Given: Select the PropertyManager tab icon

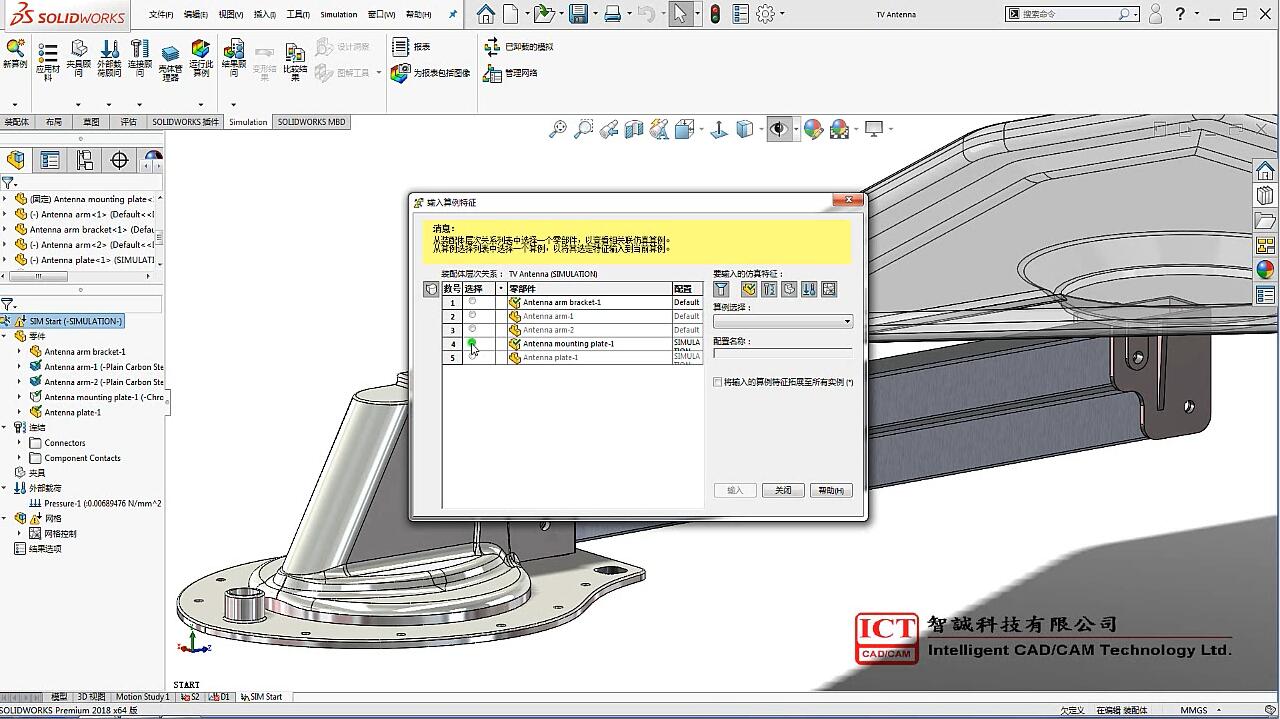Looking at the screenshot, I should coord(50,160).
